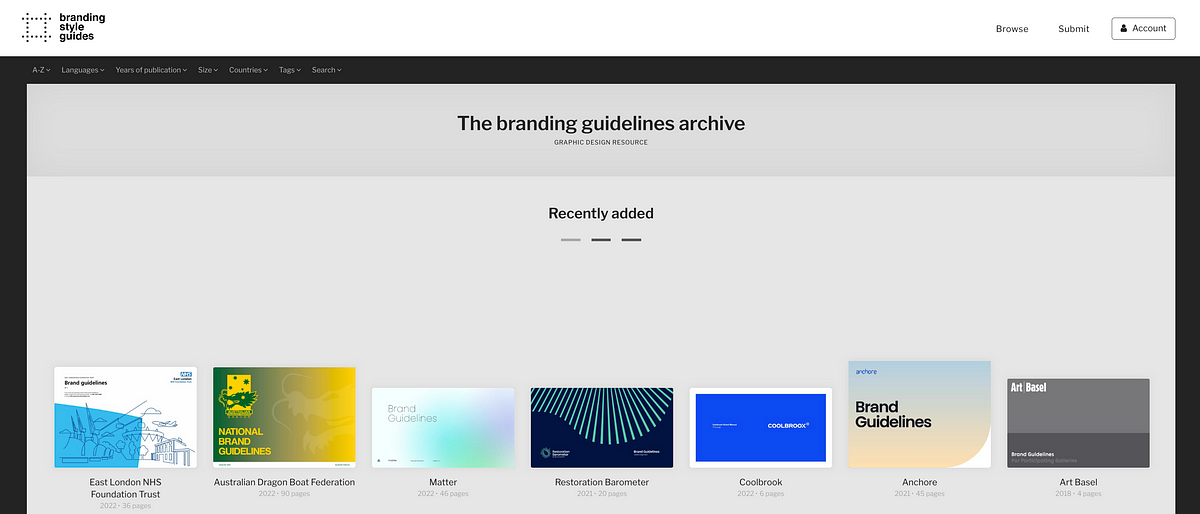Open the Matter brand guidelines thumbnail
This screenshot has height=514, width=1200.
coord(443,428)
